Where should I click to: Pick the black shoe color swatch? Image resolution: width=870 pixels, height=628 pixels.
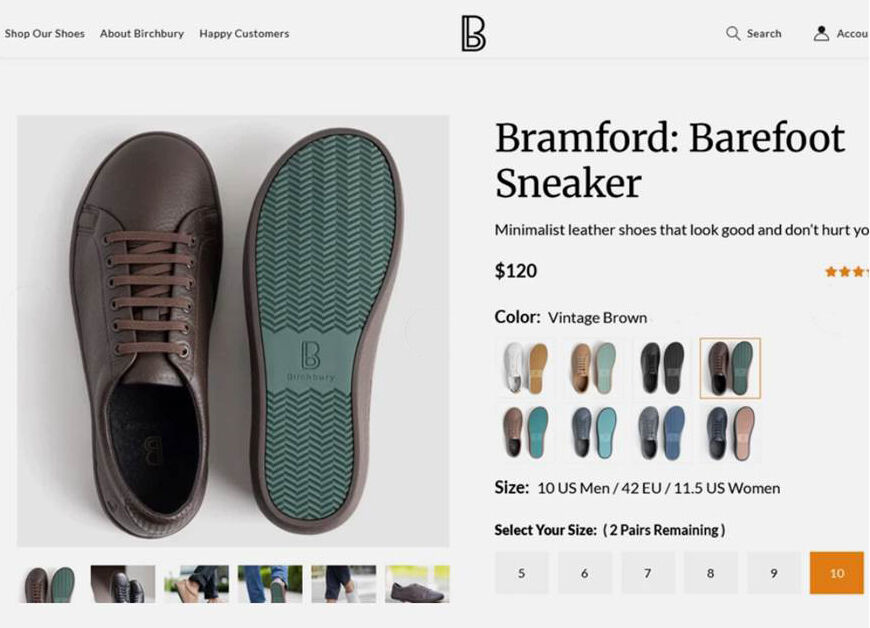pos(662,368)
